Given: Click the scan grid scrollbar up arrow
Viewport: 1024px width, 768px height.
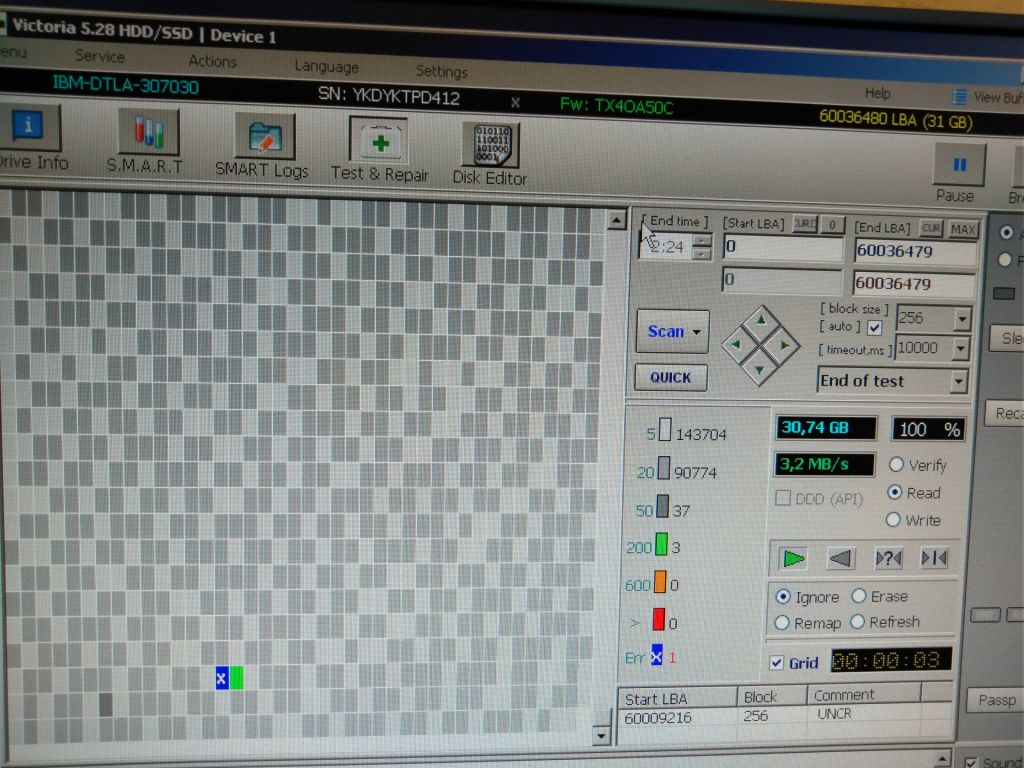Looking at the screenshot, I should point(616,221).
